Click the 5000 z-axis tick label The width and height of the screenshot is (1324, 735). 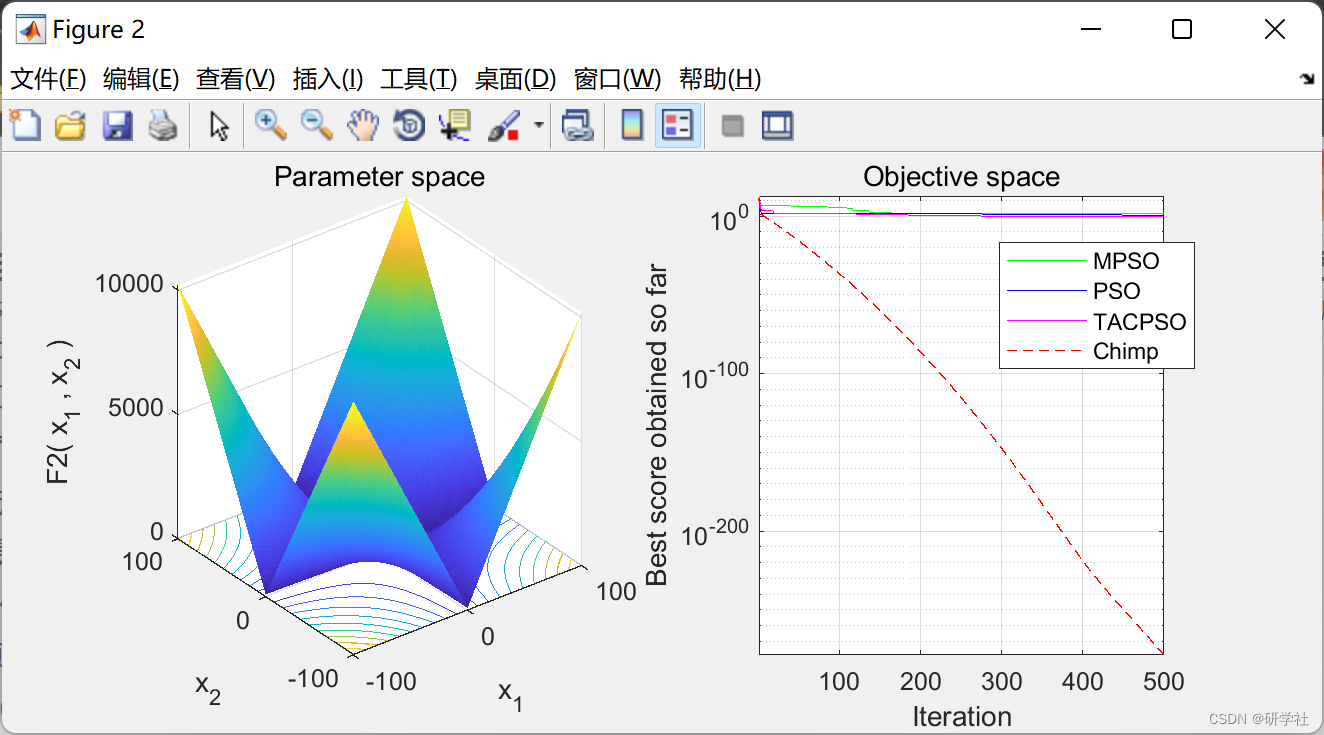pyautogui.click(x=135, y=408)
